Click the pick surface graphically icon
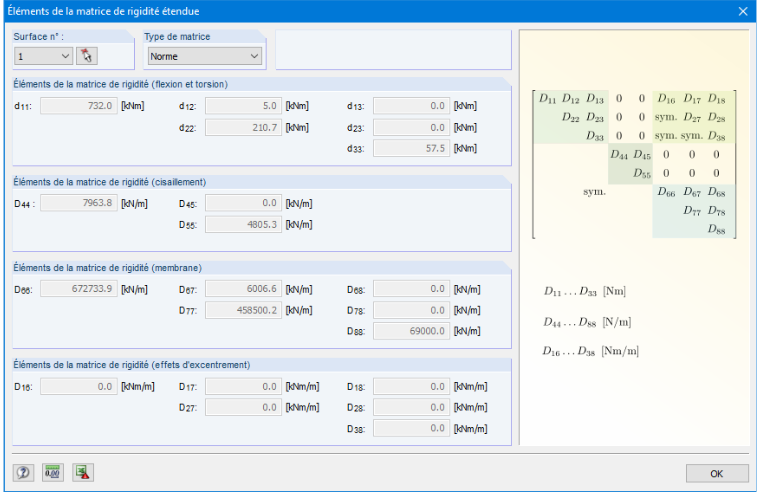The image size is (760, 492). tap(87, 56)
